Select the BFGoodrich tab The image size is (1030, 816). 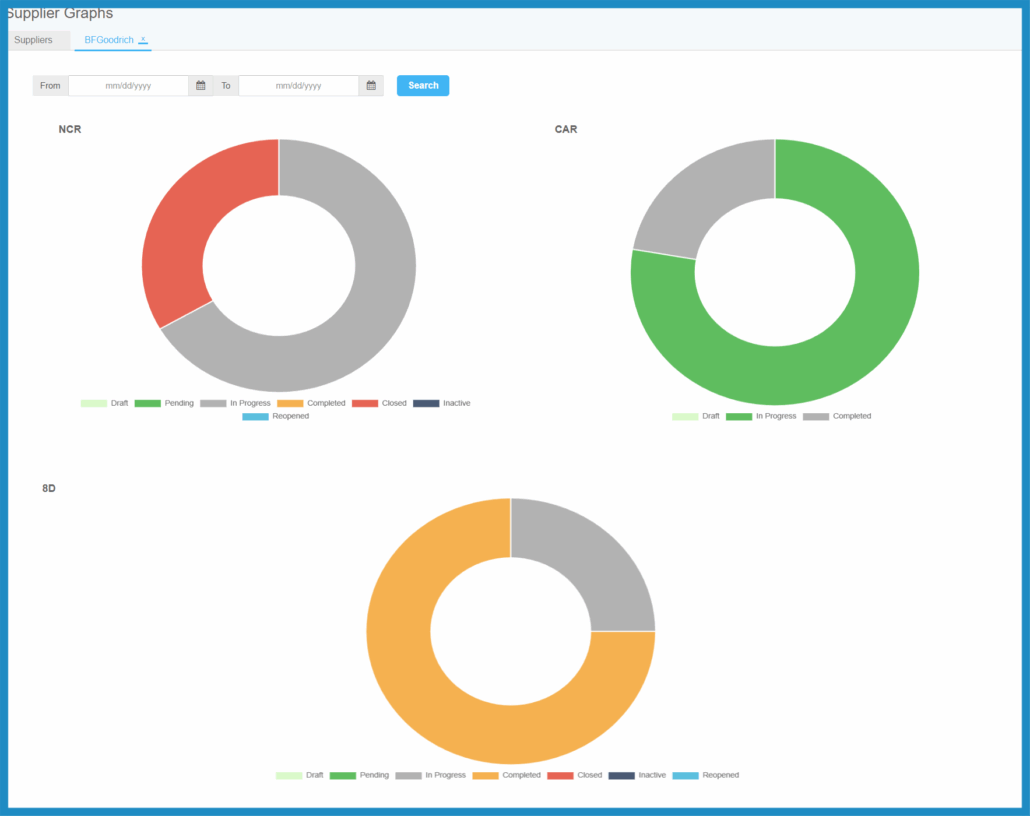tap(108, 40)
